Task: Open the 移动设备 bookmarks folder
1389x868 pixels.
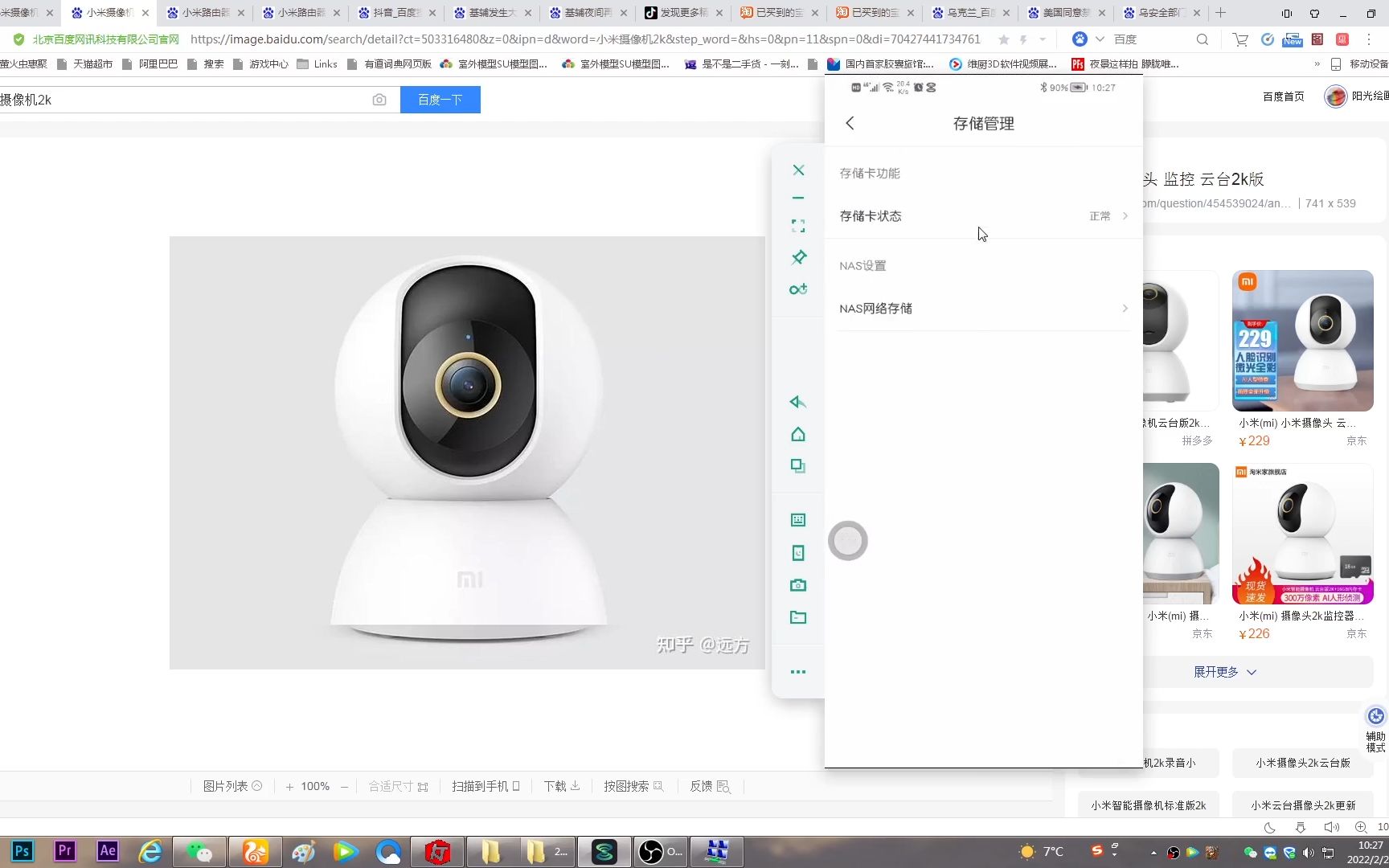Action: point(1360,64)
